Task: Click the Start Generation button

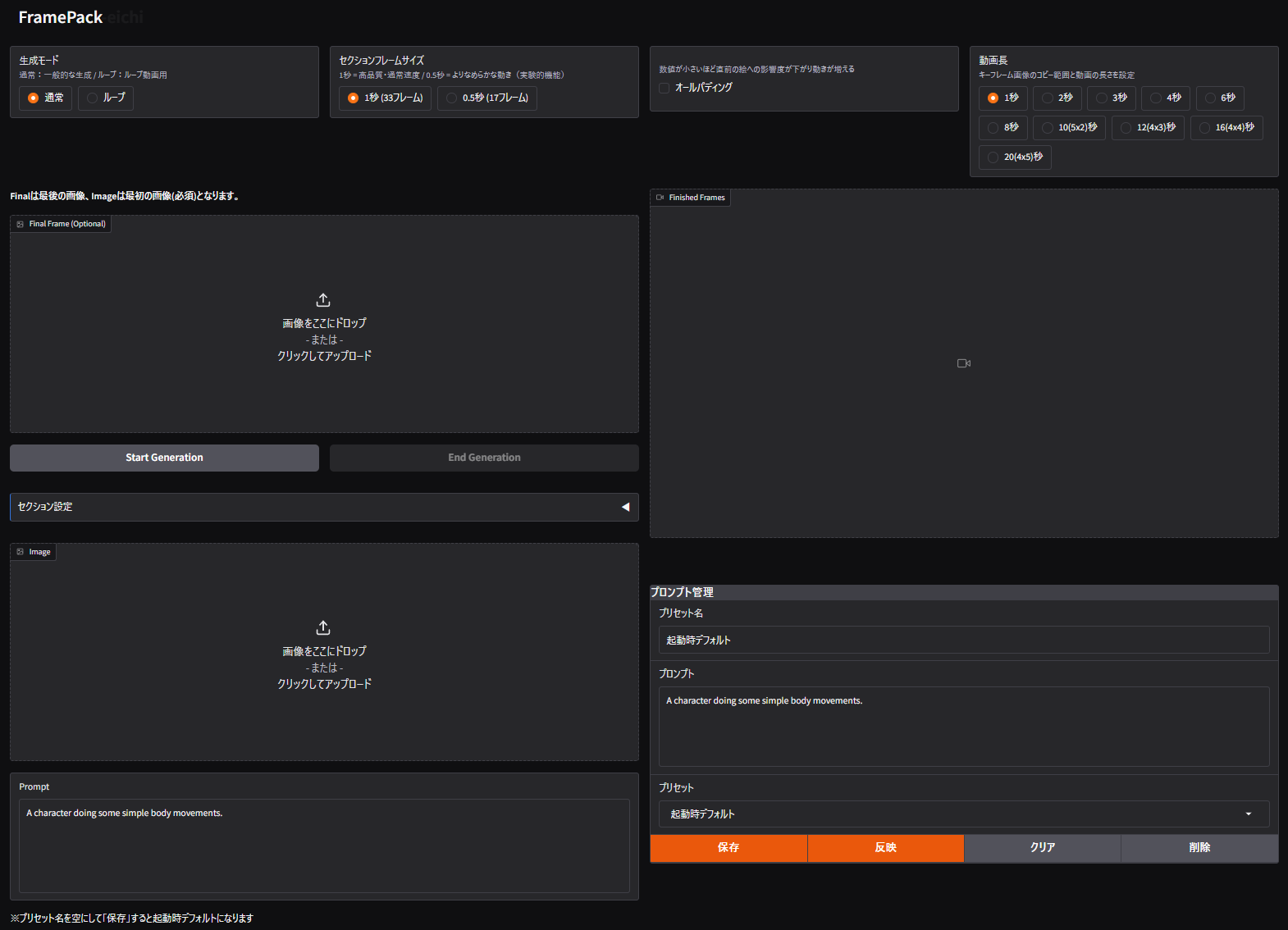Action: (x=164, y=458)
